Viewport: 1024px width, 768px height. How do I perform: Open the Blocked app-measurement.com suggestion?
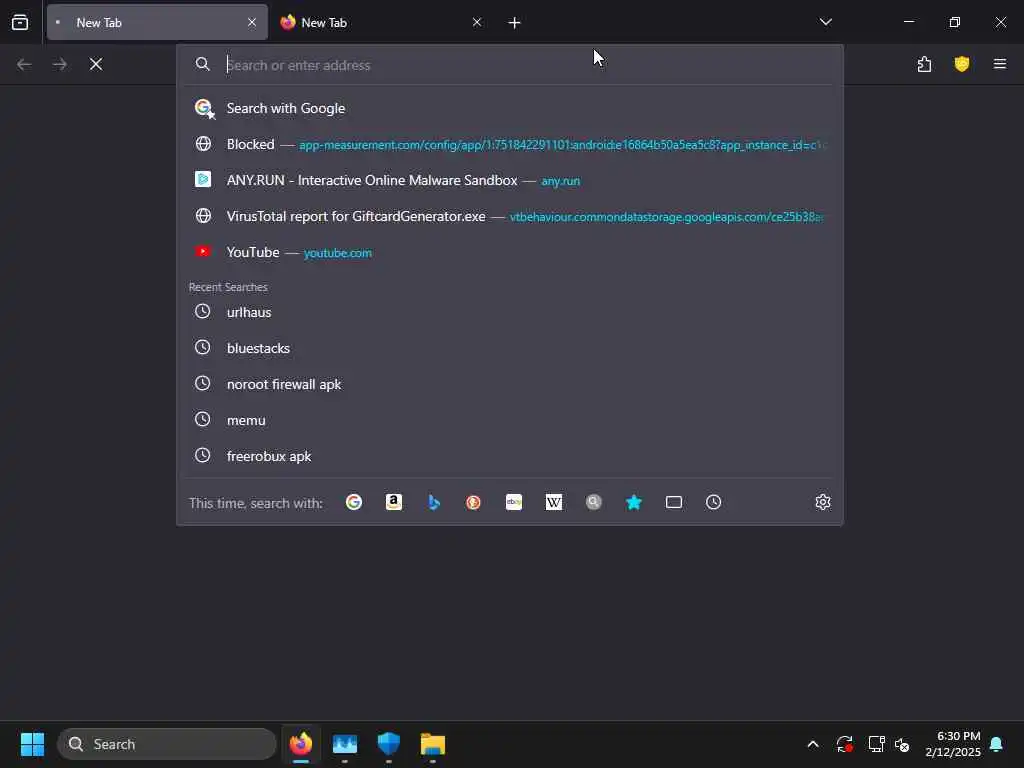509,144
